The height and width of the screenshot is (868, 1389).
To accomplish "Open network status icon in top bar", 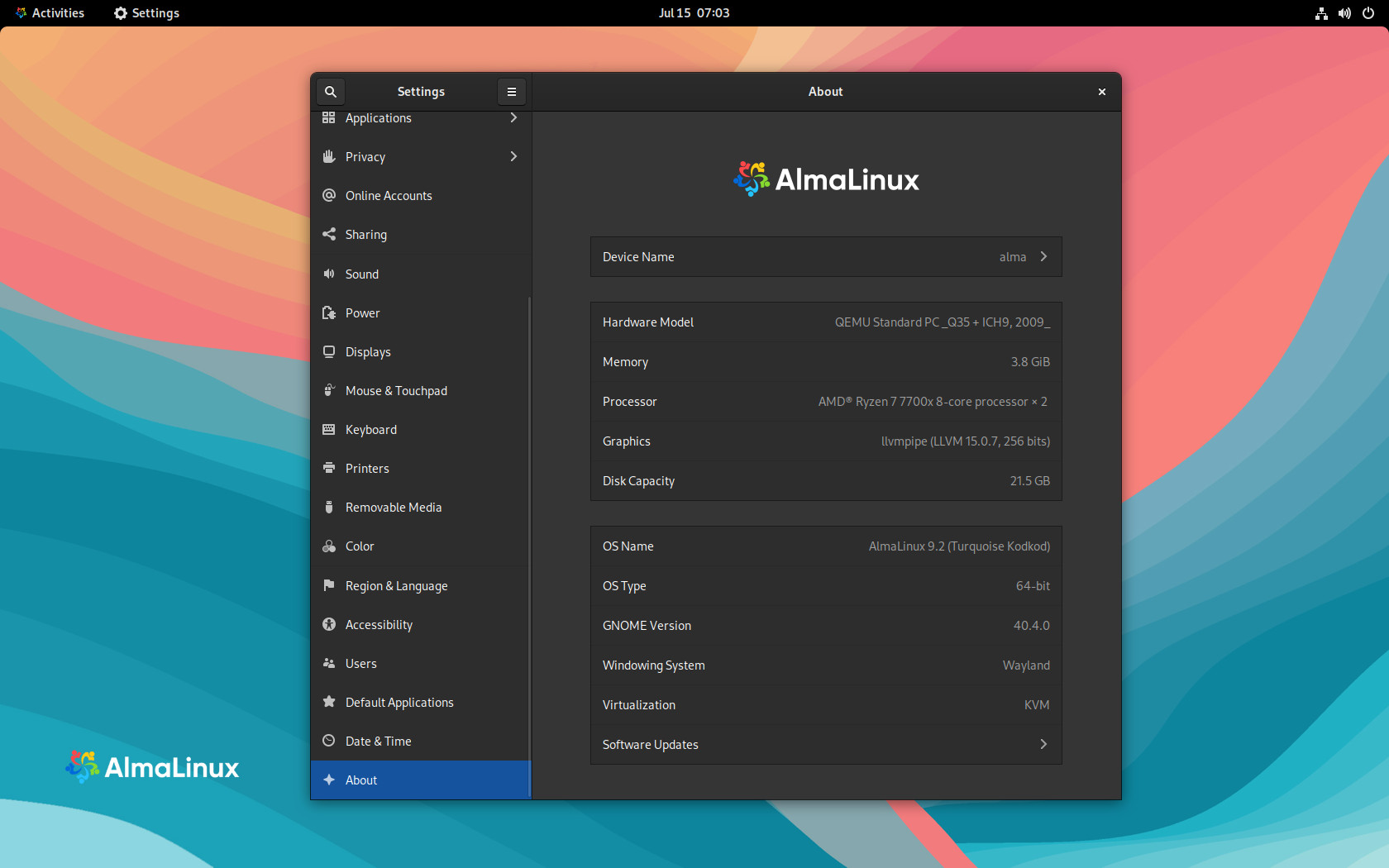I will (x=1321, y=13).
